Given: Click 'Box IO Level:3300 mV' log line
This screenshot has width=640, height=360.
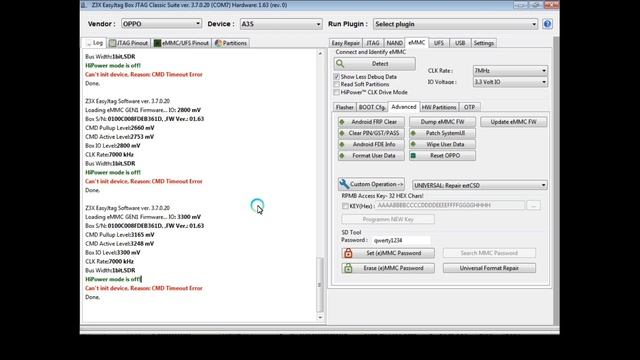Looking at the screenshot, I should click(113, 253).
